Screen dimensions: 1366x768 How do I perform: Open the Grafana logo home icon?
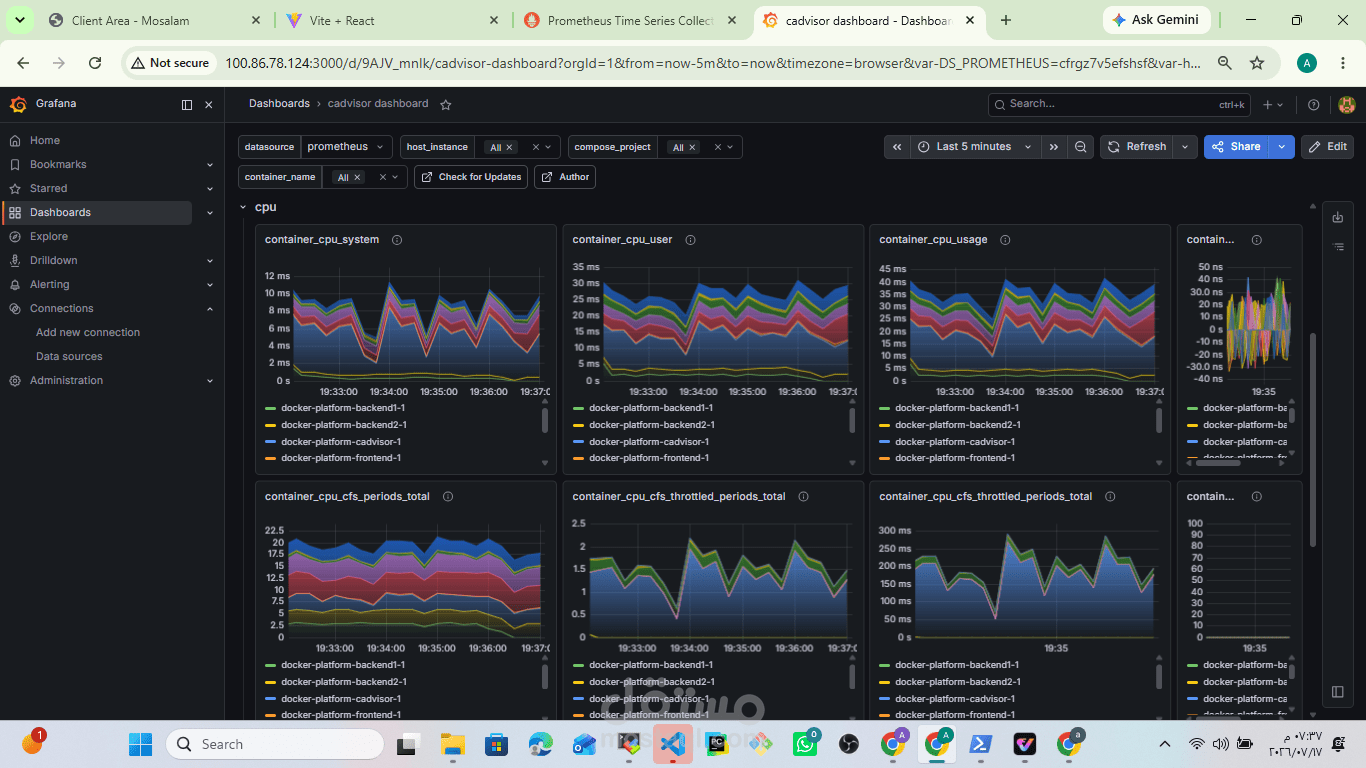click(x=18, y=104)
